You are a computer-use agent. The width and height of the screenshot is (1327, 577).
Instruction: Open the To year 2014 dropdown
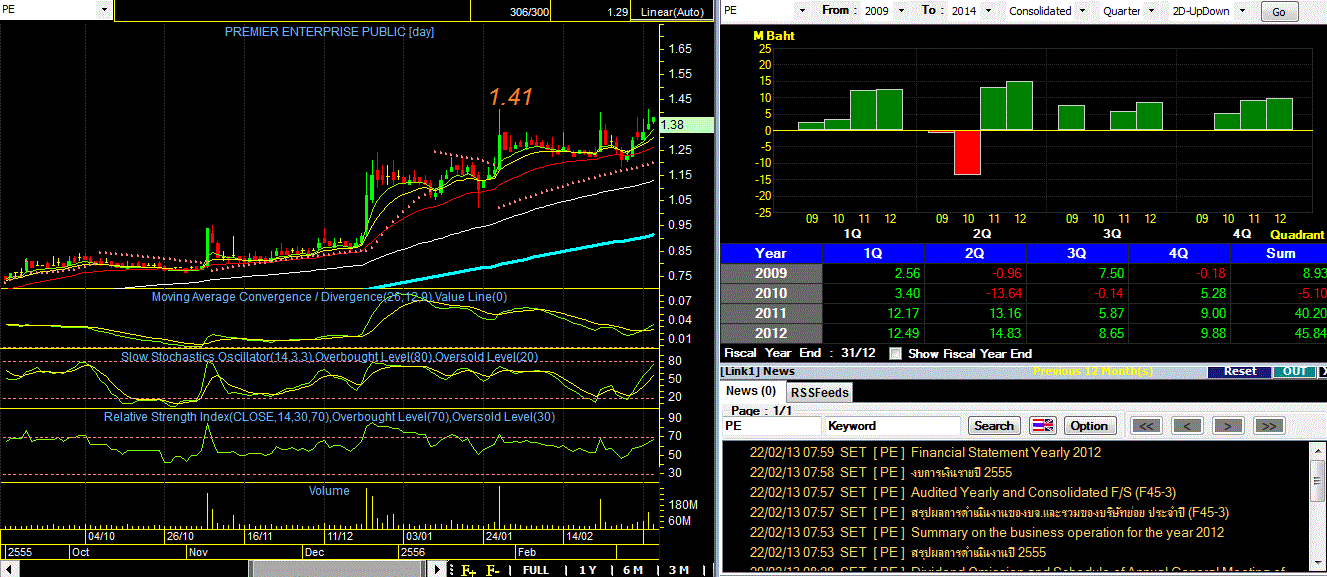tap(986, 10)
